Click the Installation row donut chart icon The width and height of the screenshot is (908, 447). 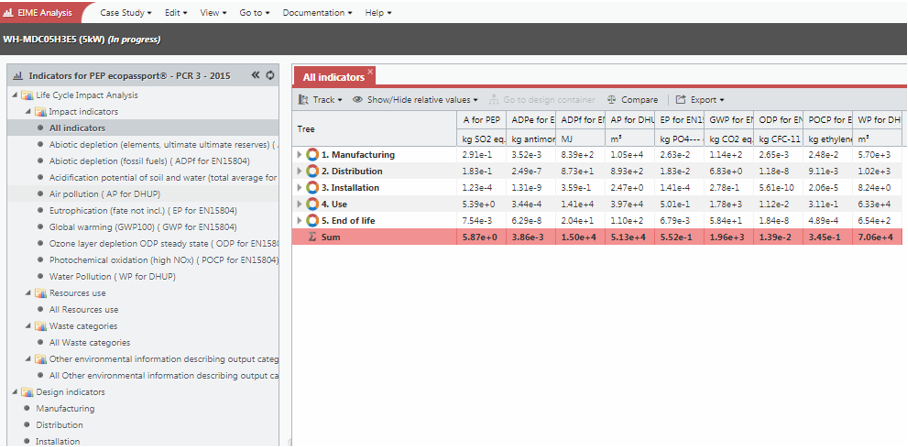[x=313, y=188]
